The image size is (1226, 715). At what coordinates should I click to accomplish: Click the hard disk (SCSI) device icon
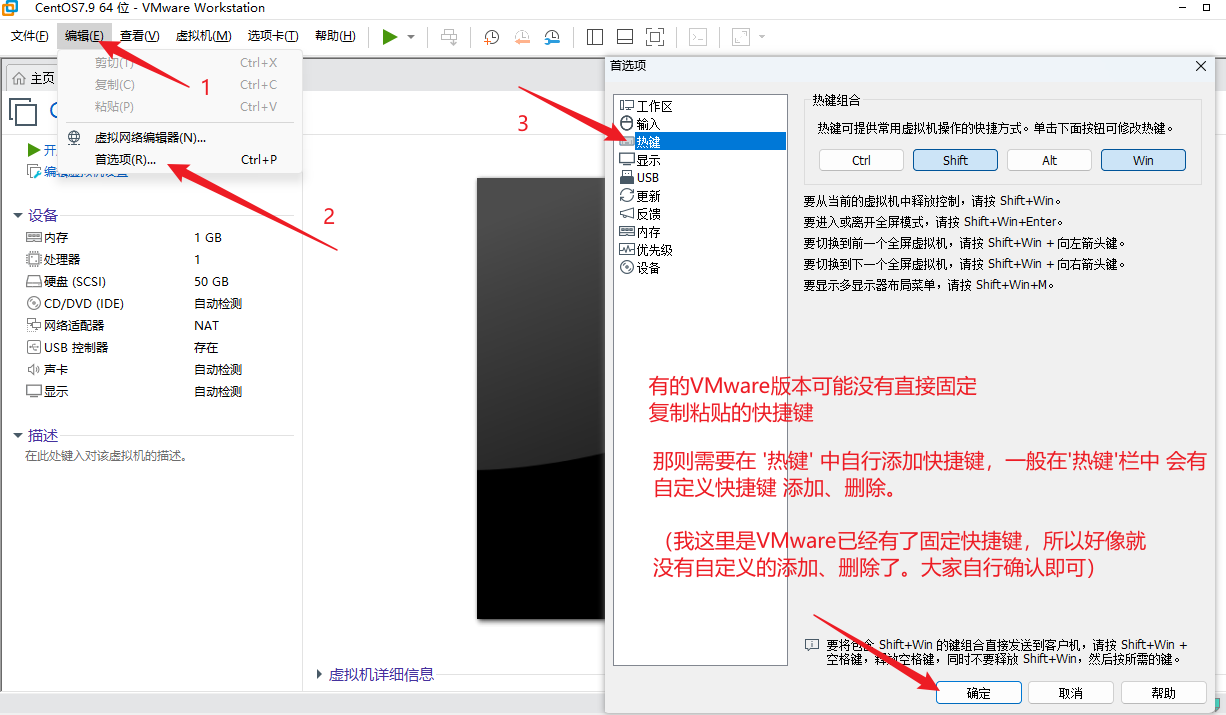[x=34, y=281]
